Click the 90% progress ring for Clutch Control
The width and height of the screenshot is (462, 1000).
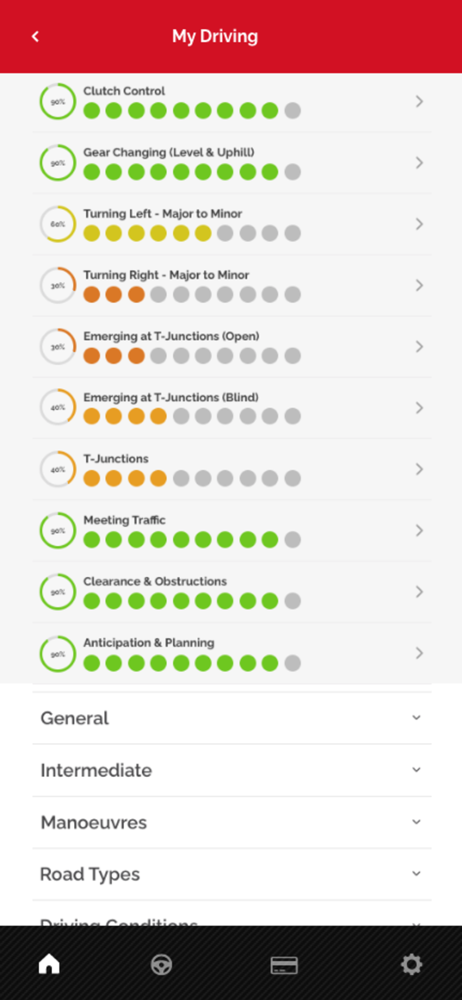point(58,101)
